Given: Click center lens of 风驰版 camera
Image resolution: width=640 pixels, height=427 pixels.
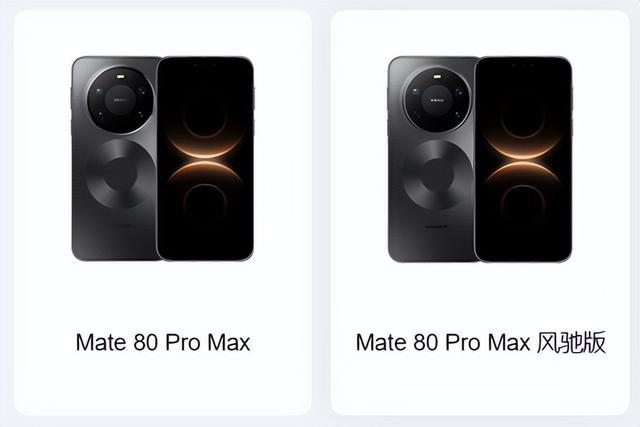Looking at the screenshot, I should coord(437,100).
